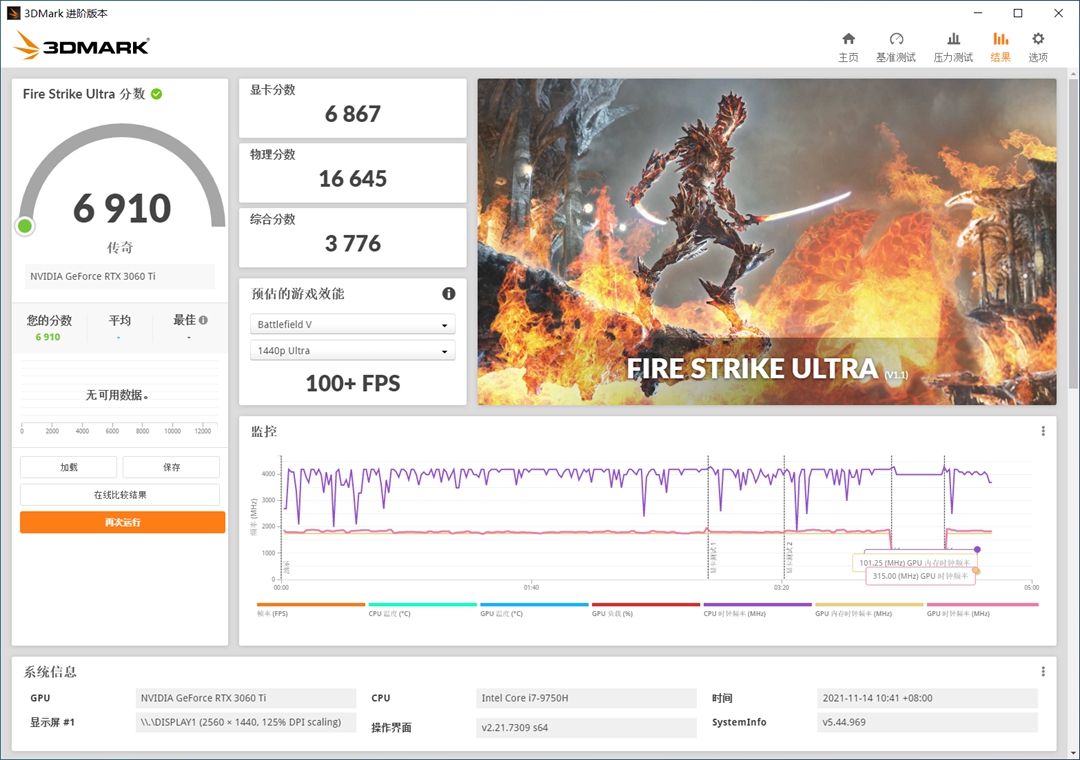
Task: Go to the 主页 home icon
Action: pos(848,46)
